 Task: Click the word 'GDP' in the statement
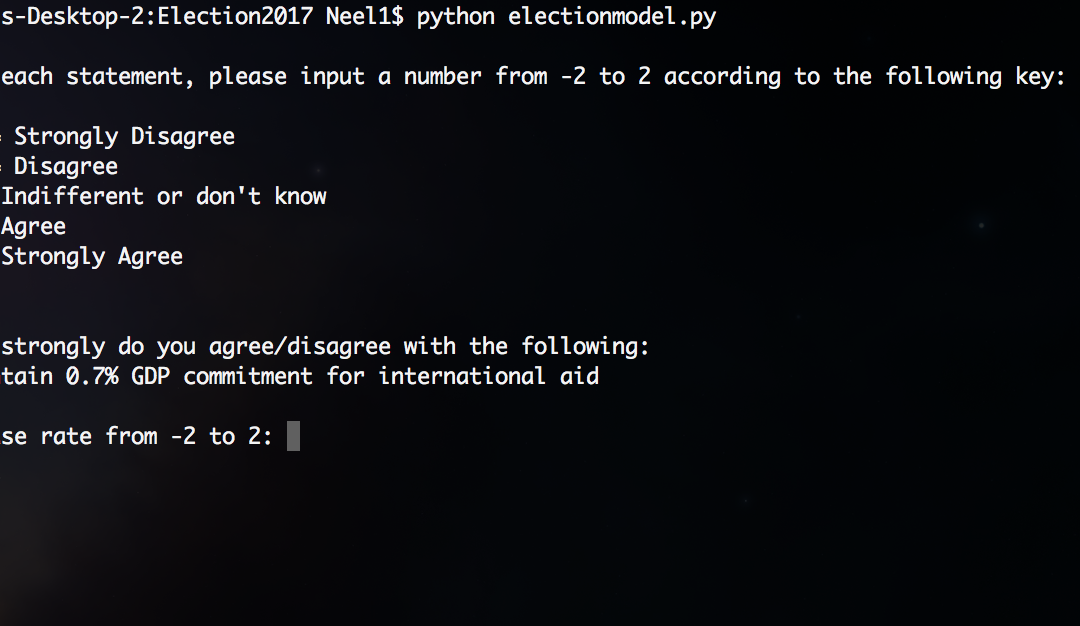coord(151,377)
